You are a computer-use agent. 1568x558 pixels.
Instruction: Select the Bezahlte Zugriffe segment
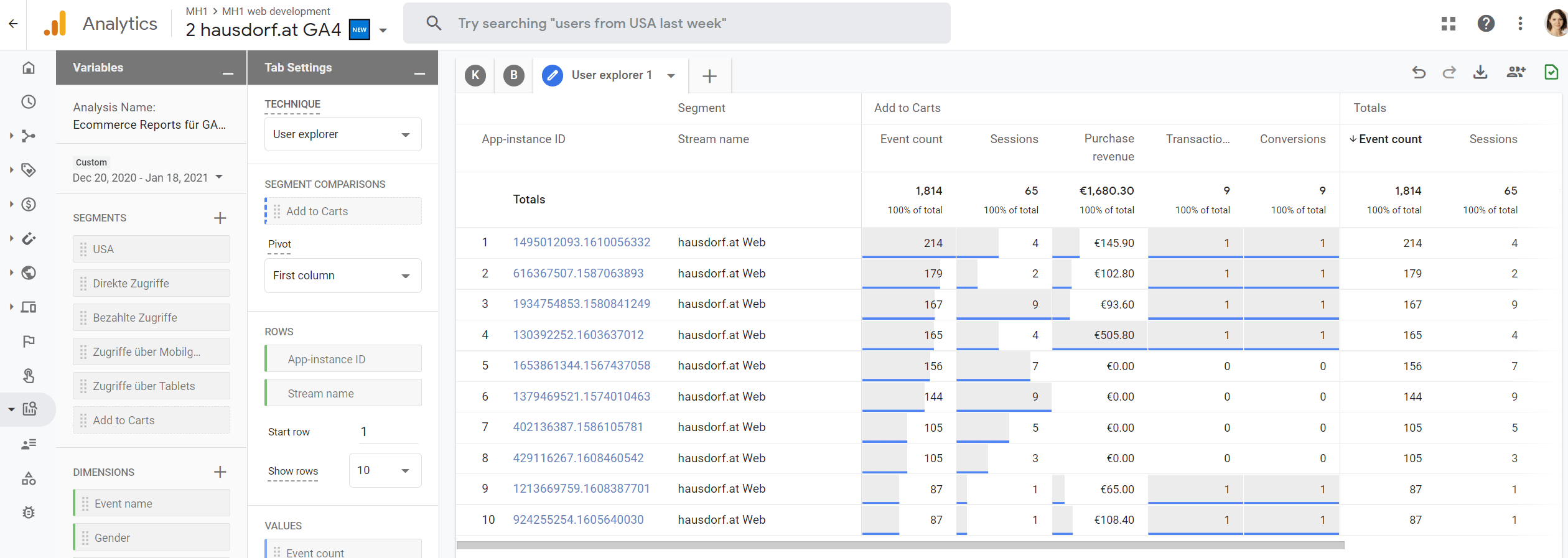(151, 317)
